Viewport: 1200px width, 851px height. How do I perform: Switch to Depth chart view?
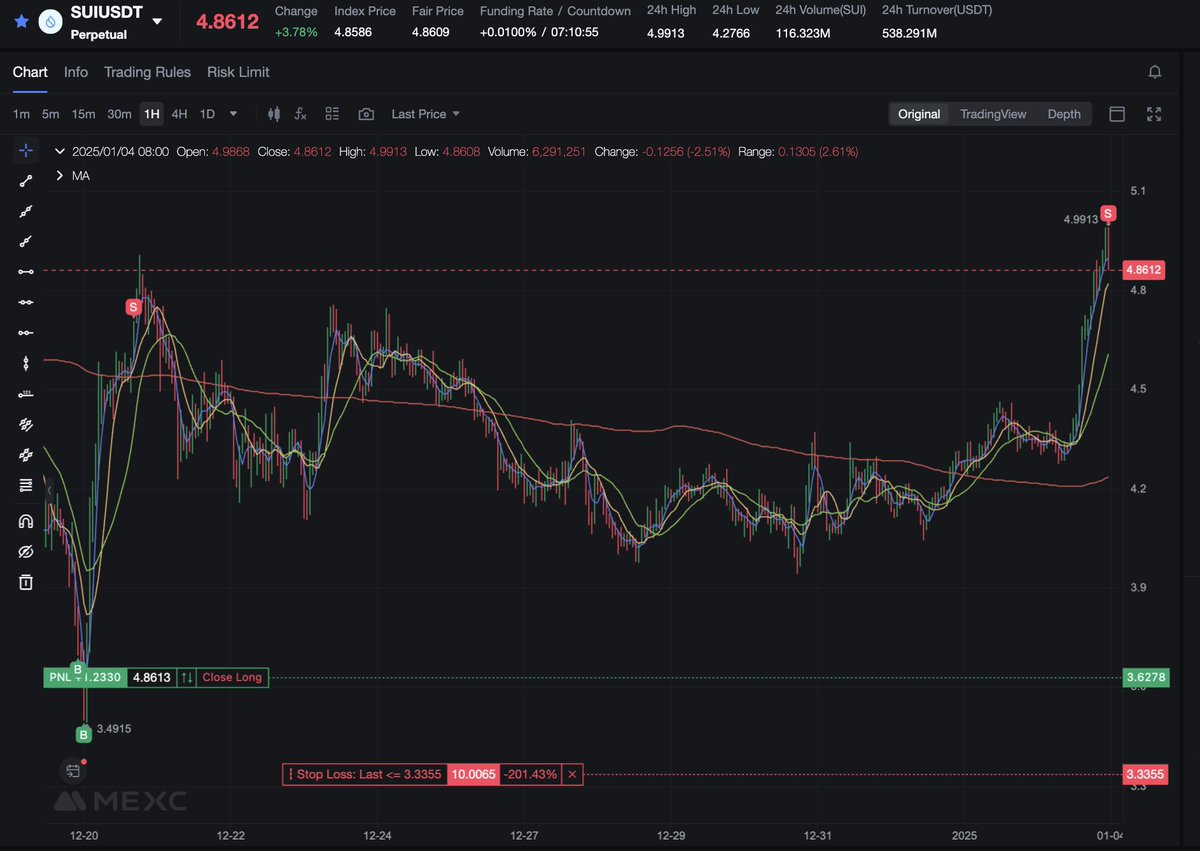(x=1064, y=114)
